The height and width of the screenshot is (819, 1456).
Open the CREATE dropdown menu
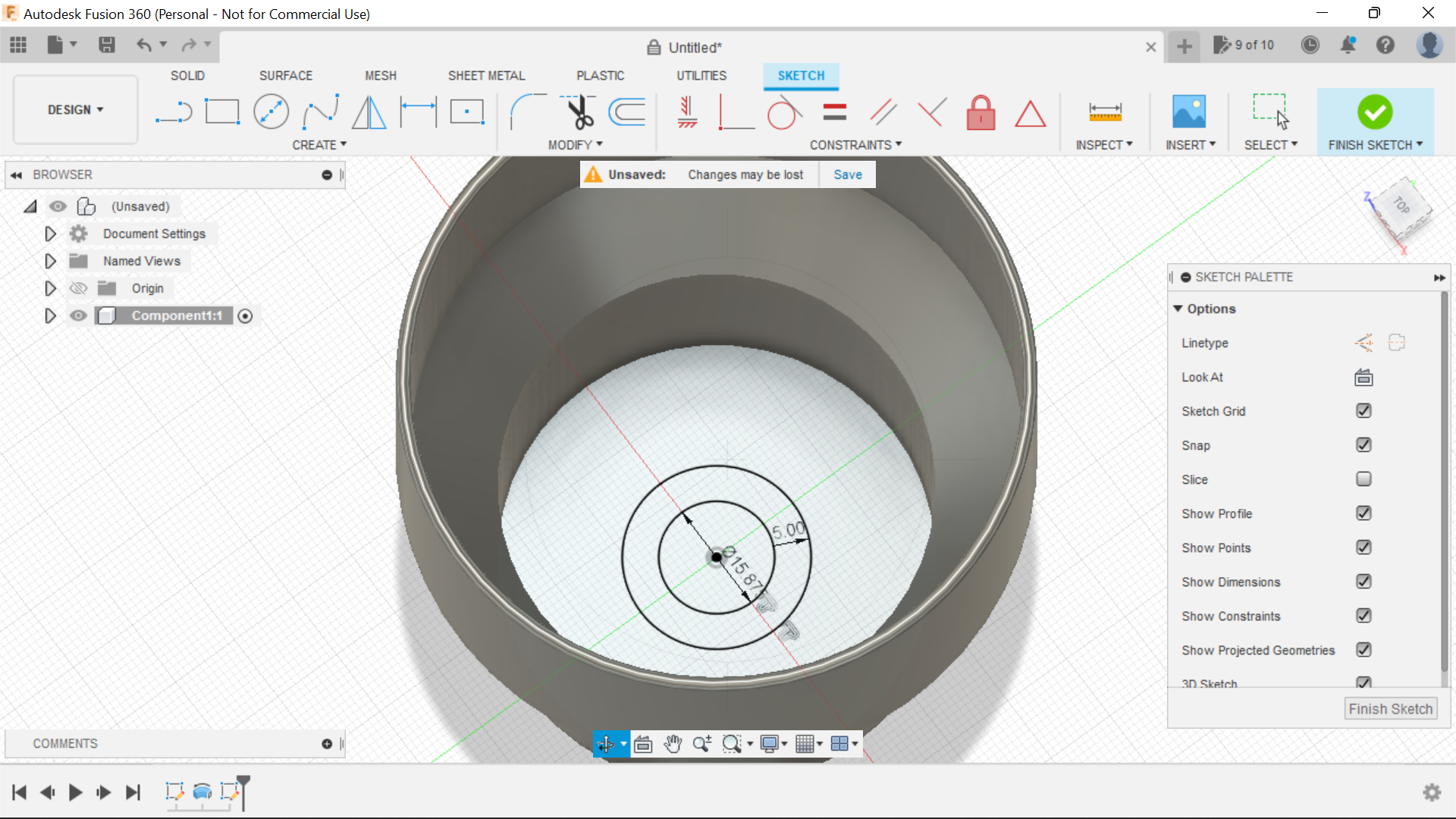coord(319,145)
